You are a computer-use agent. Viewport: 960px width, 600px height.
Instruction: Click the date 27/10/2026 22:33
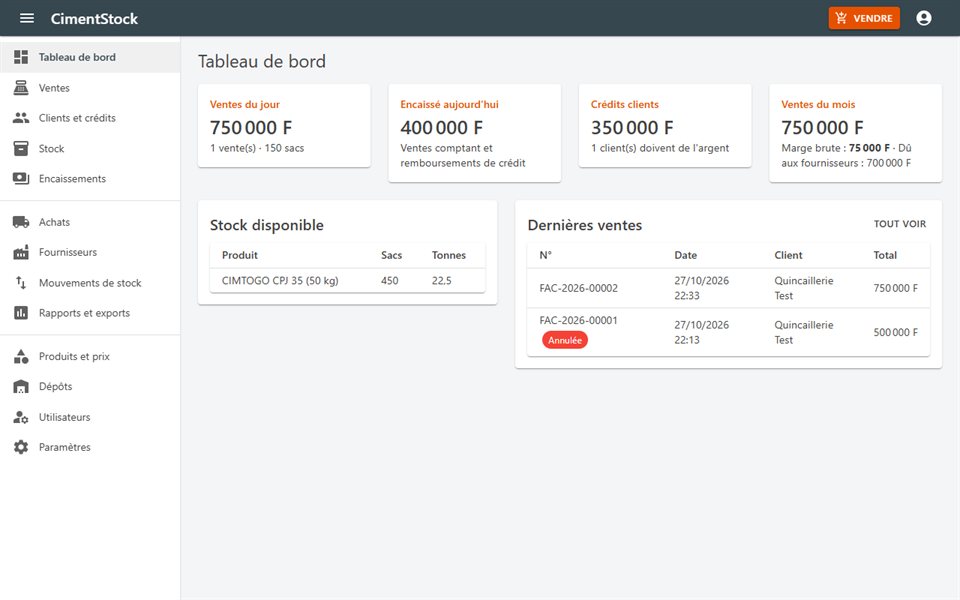(x=702, y=288)
